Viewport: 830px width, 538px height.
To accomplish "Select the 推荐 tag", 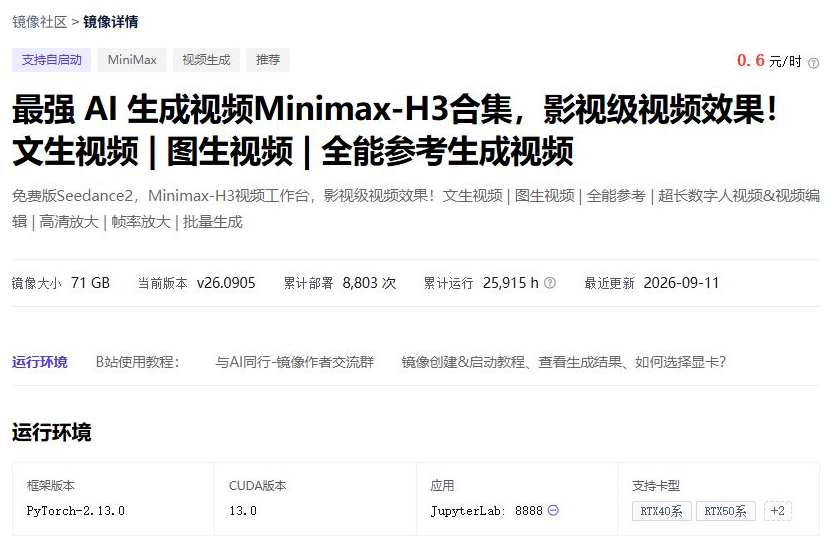I will point(268,60).
